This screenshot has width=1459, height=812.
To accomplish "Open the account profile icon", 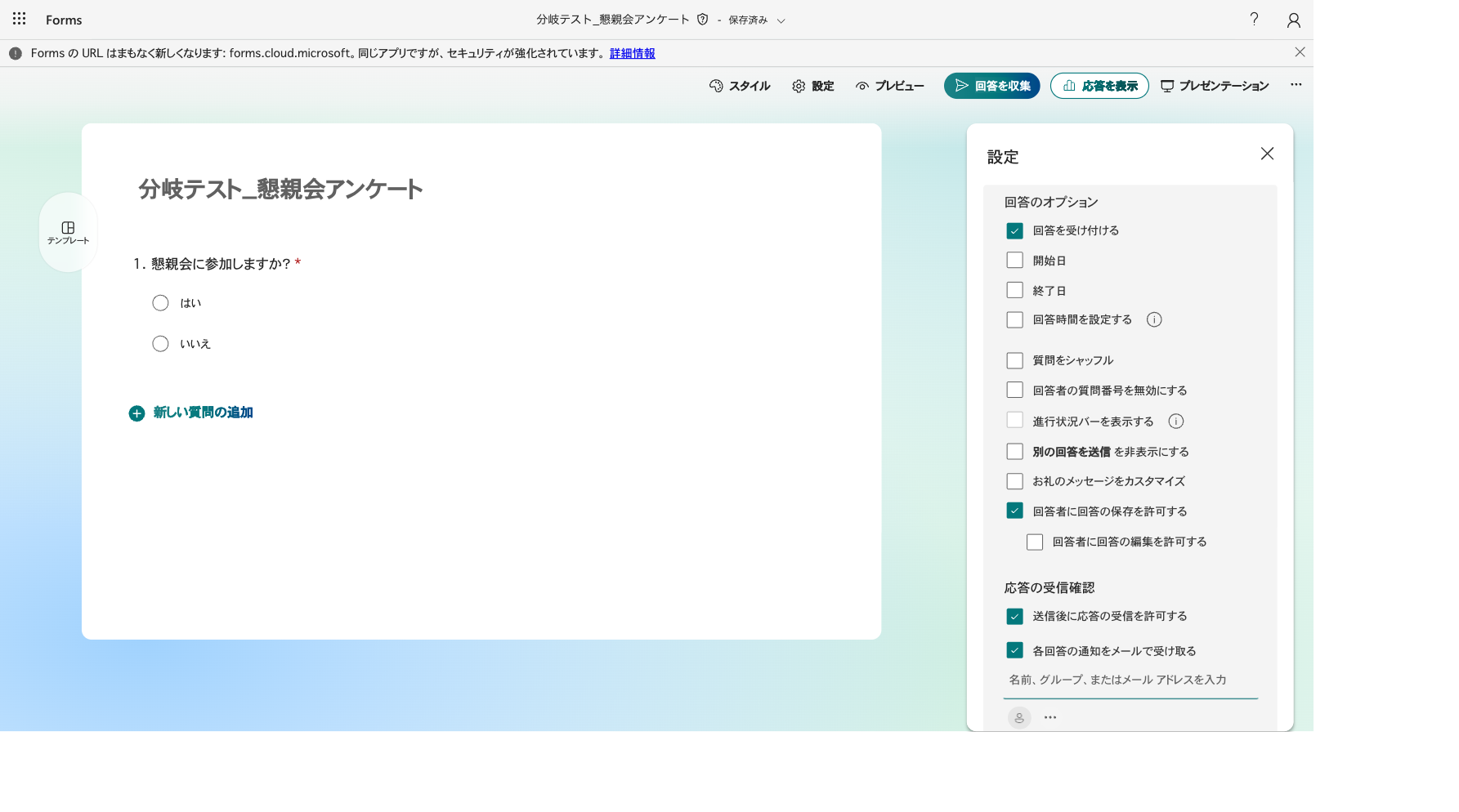I will (x=1293, y=20).
